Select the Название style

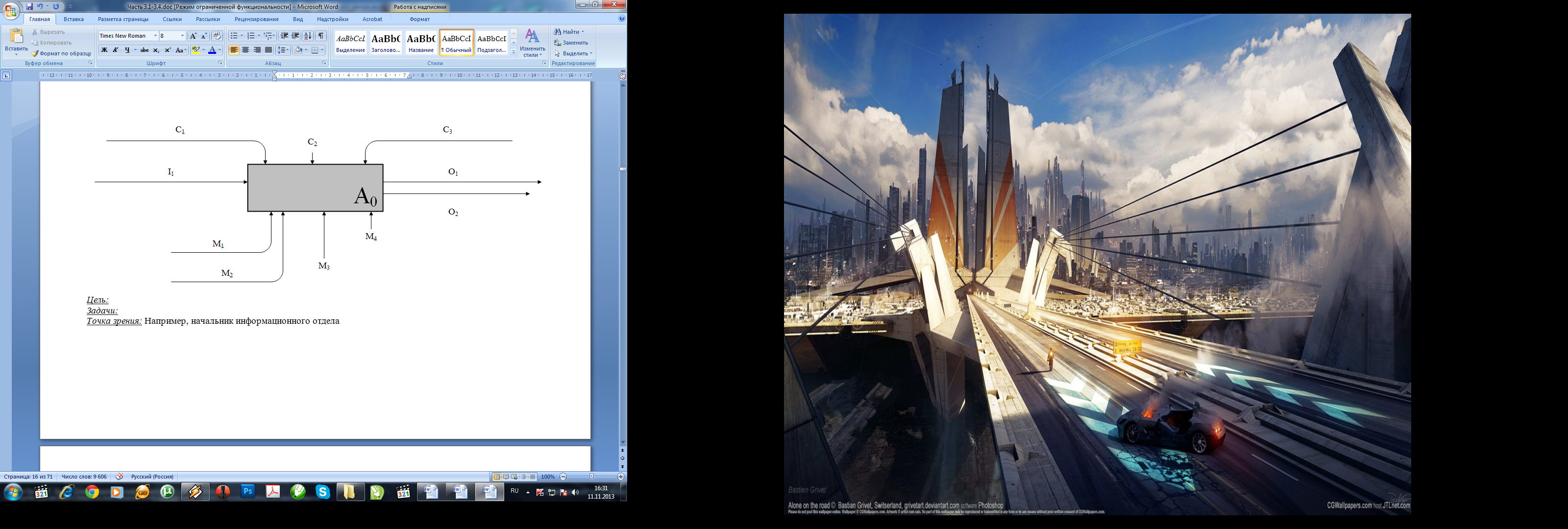[420, 43]
